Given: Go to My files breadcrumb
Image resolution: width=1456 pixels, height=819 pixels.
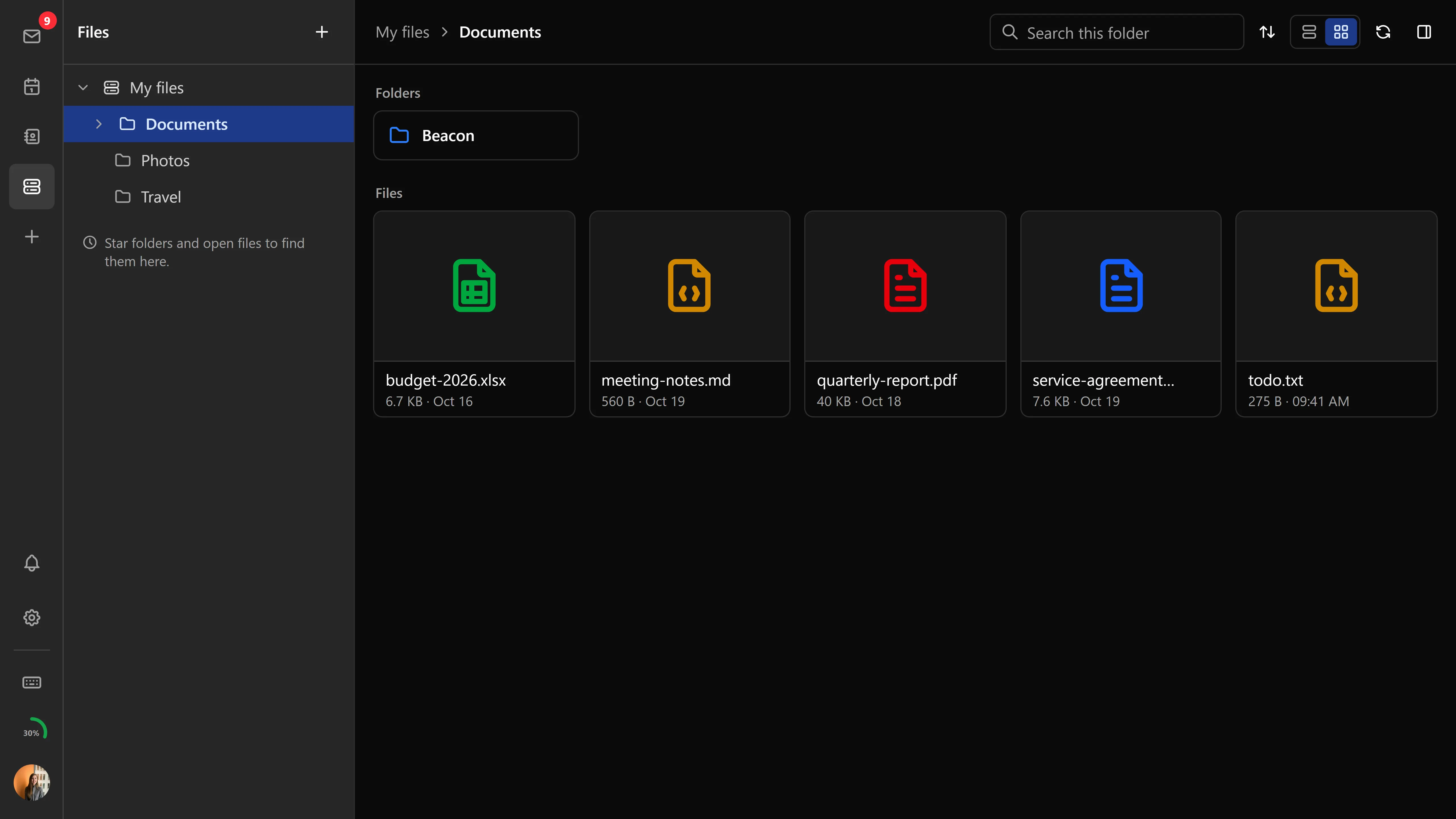Looking at the screenshot, I should pyautogui.click(x=402, y=32).
